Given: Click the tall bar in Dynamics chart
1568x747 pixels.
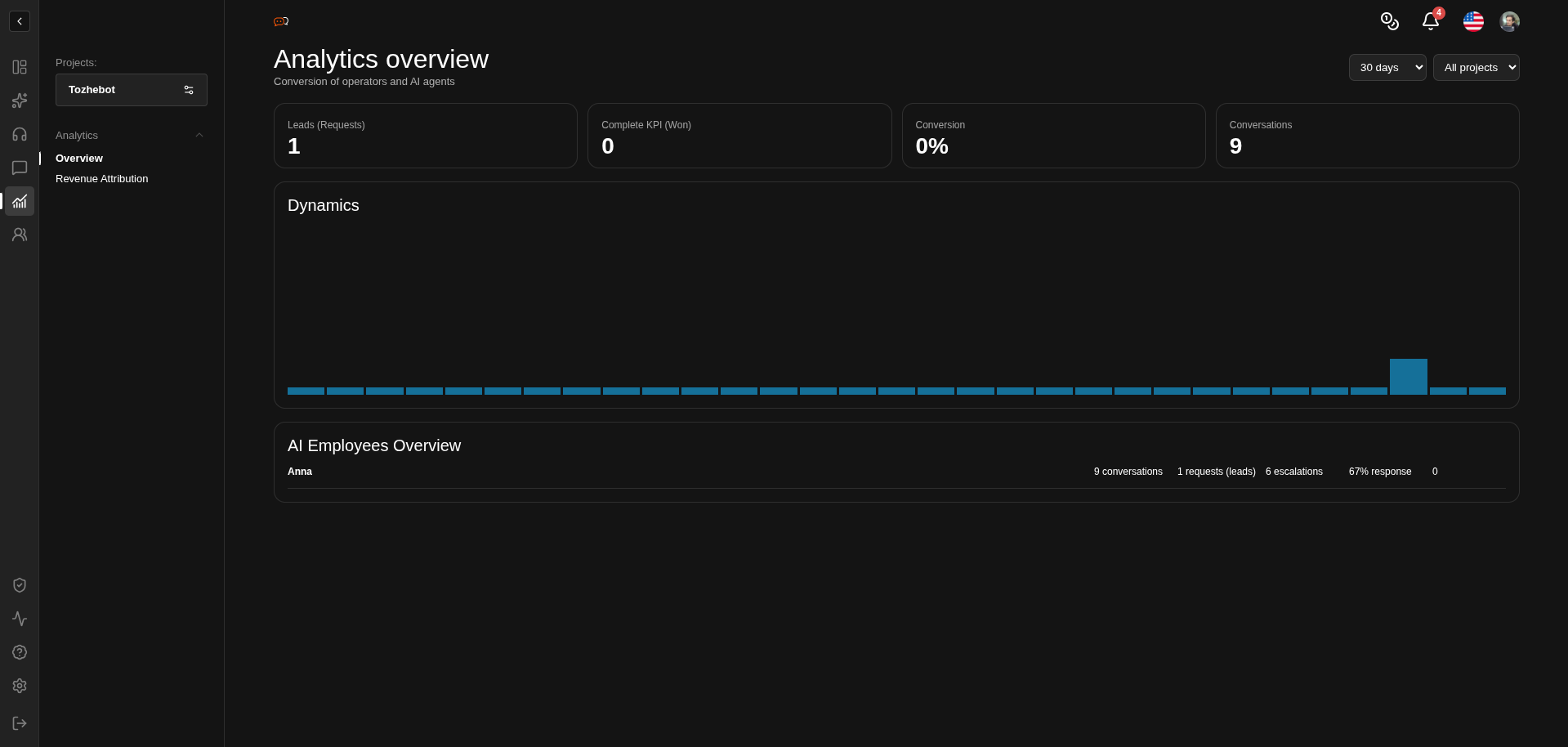Looking at the screenshot, I should pos(1409,377).
